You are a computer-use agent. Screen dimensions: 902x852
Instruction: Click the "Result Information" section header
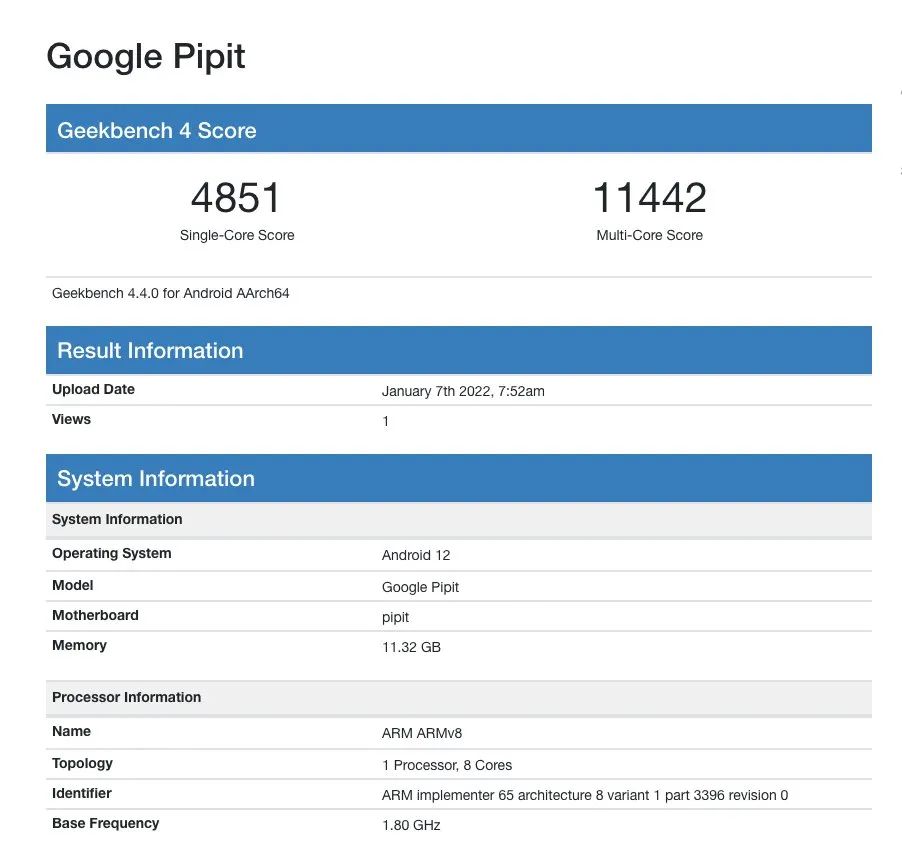click(x=458, y=350)
